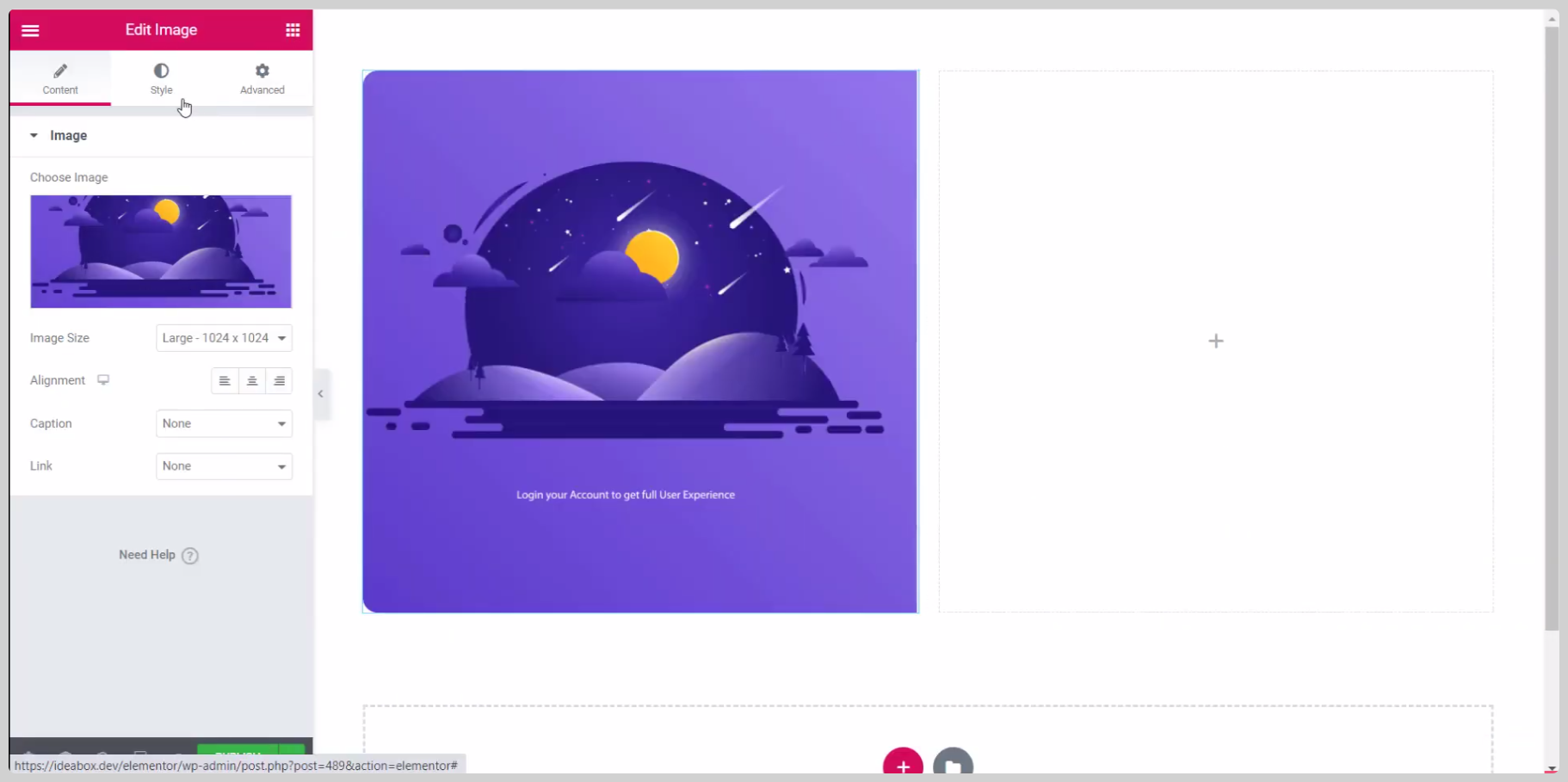Image resolution: width=1568 pixels, height=782 pixels.
Task: Open the Image Size dropdown
Action: (x=224, y=338)
